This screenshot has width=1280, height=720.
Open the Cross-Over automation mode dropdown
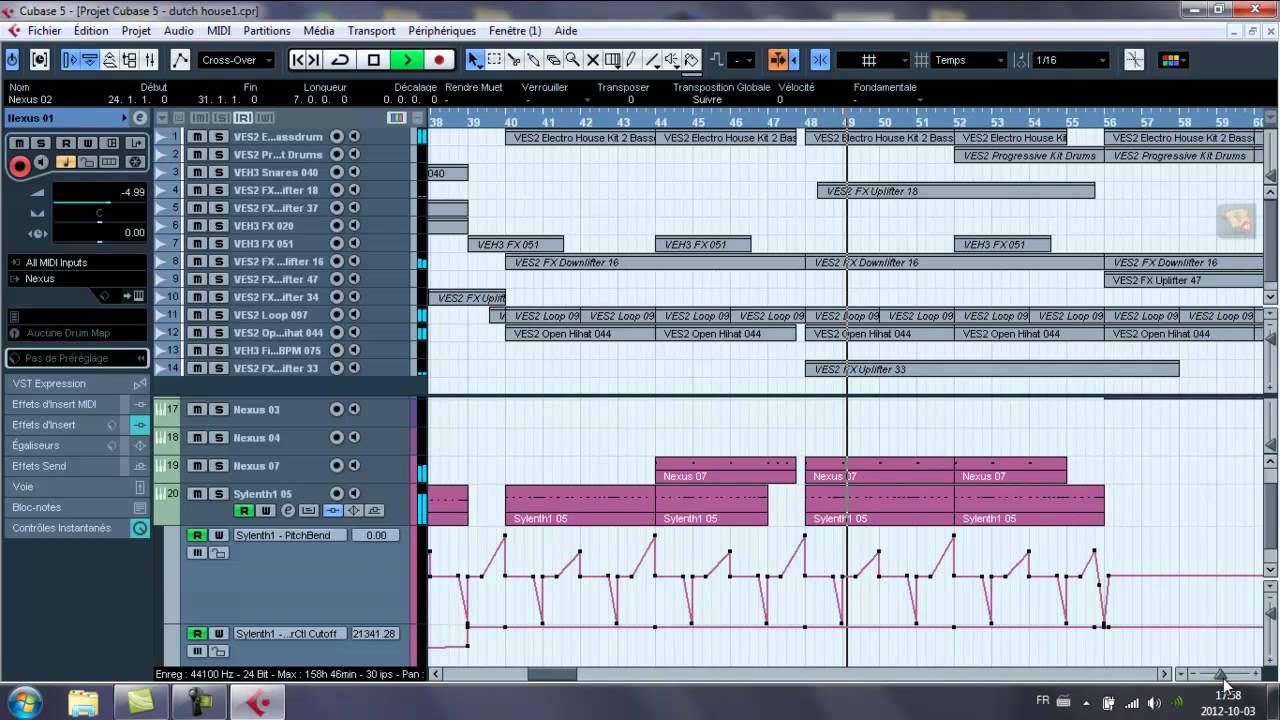click(x=237, y=60)
